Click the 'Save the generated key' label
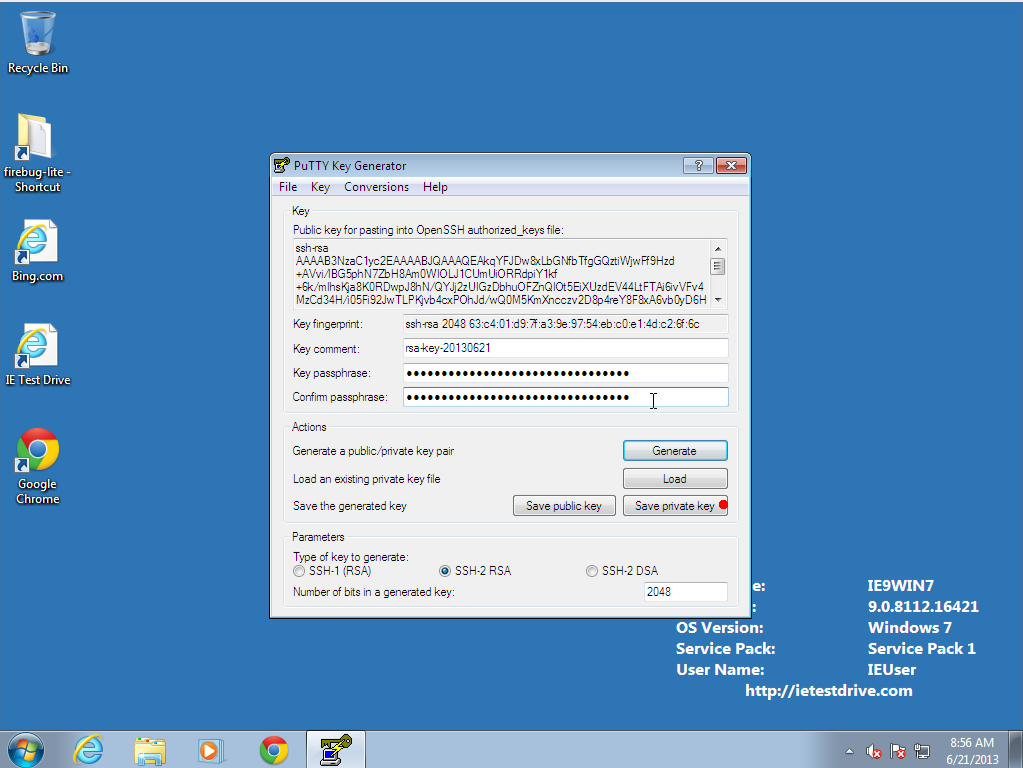Viewport: 1023px width, 768px height. tap(350, 506)
